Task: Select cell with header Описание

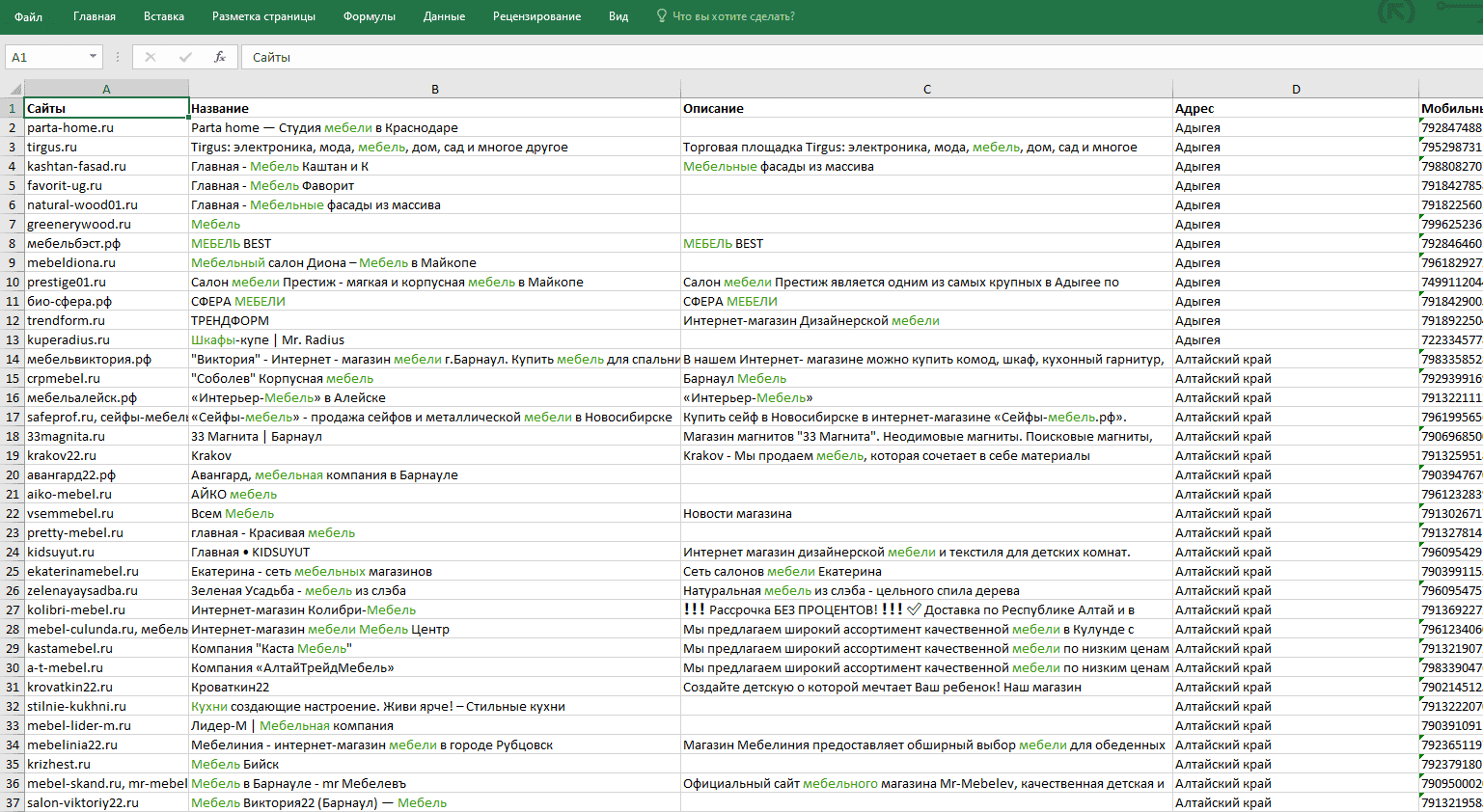Action: tap(927, 108)
